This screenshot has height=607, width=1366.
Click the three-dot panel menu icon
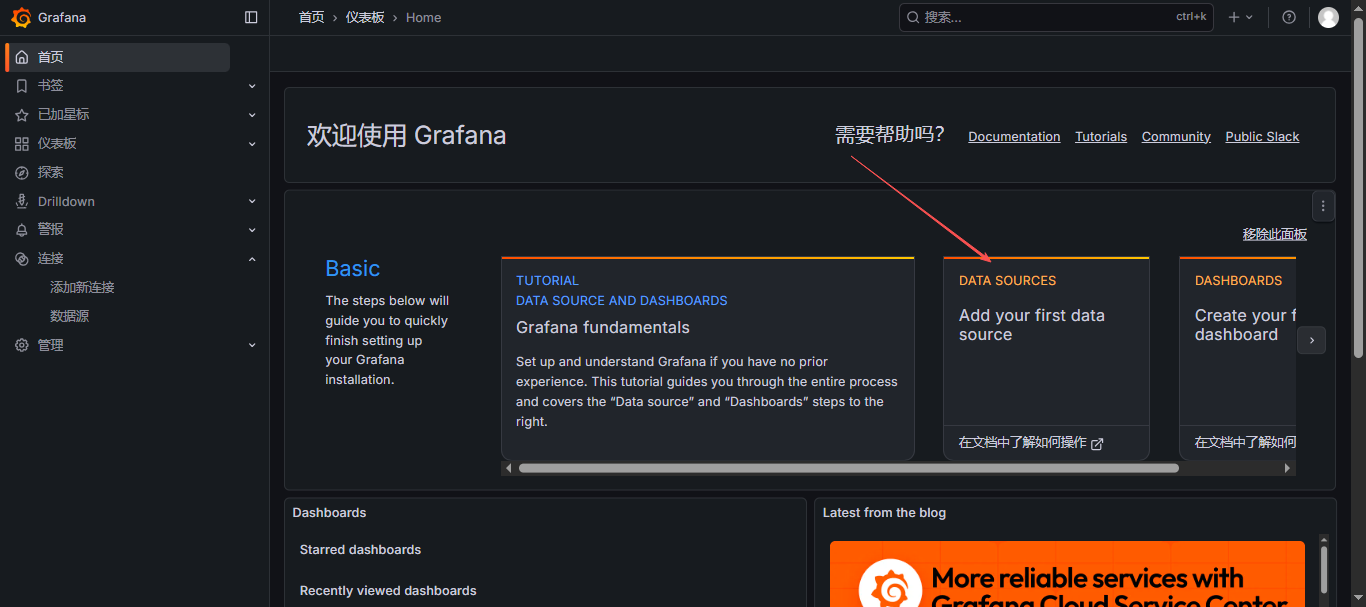[1323, 206]
